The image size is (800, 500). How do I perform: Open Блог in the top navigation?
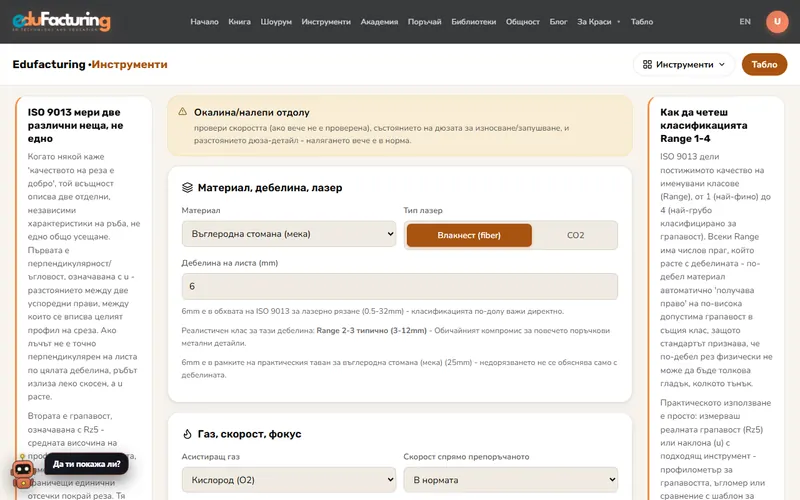(x=558, y=21)
